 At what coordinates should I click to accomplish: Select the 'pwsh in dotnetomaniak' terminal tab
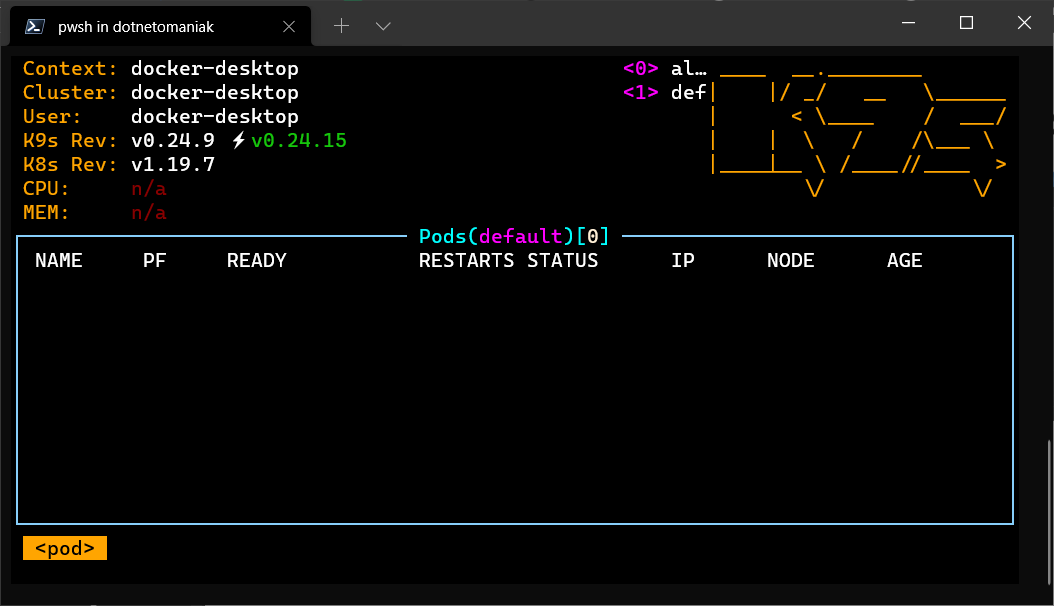tap(161, 26)
